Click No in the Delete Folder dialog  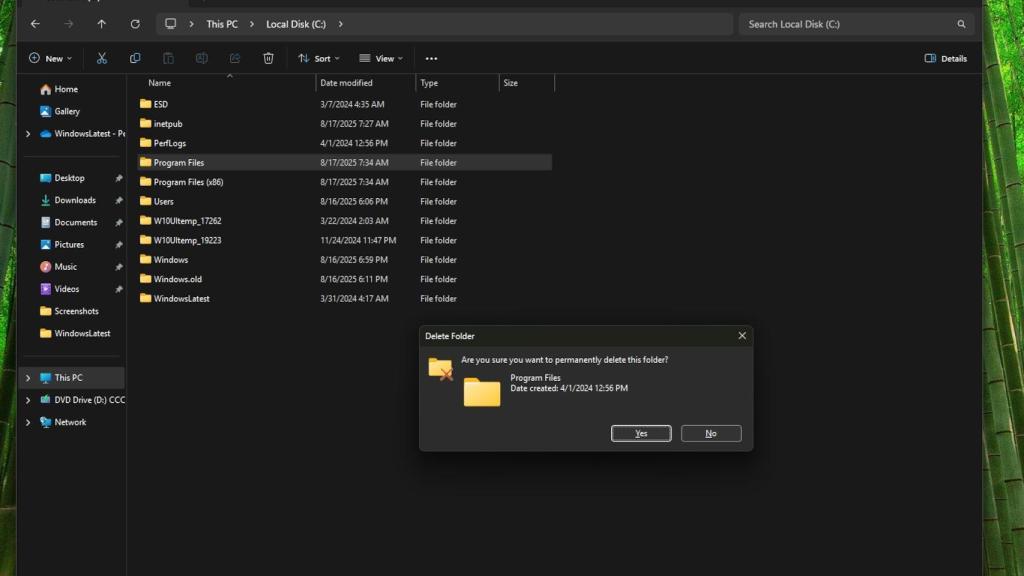click(x=711, y=433)
